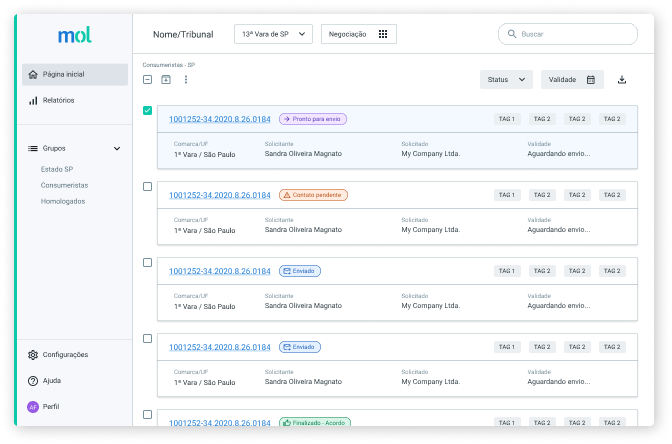Click TAG 1 in Contato pendente card
This screenshot has width=672, height=444.
(507, 195)
